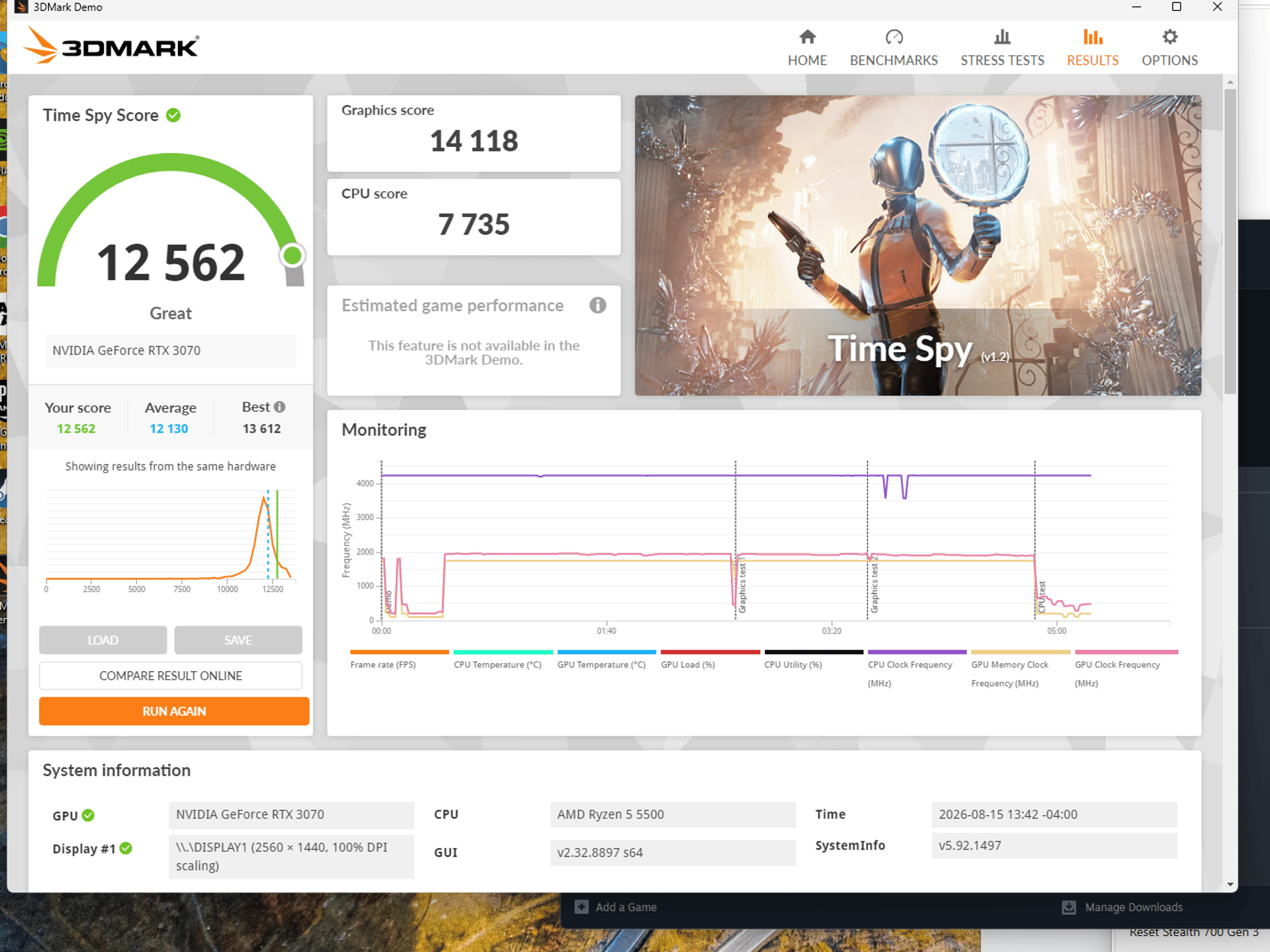1270x952 pixels.
Task: Click the orange Run Again button
Action: 174,711
